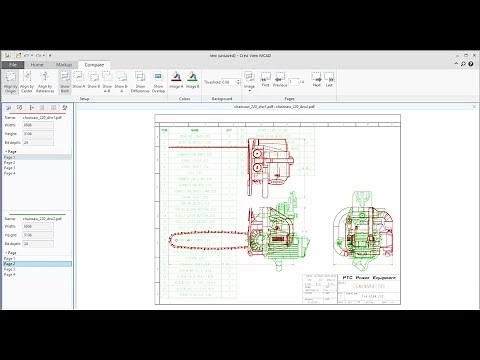Select Page 3 of the second image
Screen dimensions: 480x360
37,269
